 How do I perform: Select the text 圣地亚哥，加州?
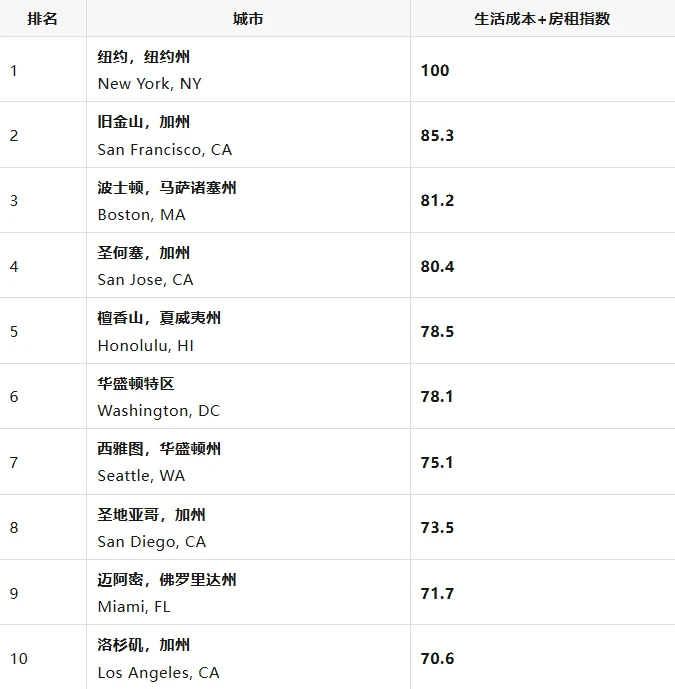pyautogui.click(x=151, y=515)
